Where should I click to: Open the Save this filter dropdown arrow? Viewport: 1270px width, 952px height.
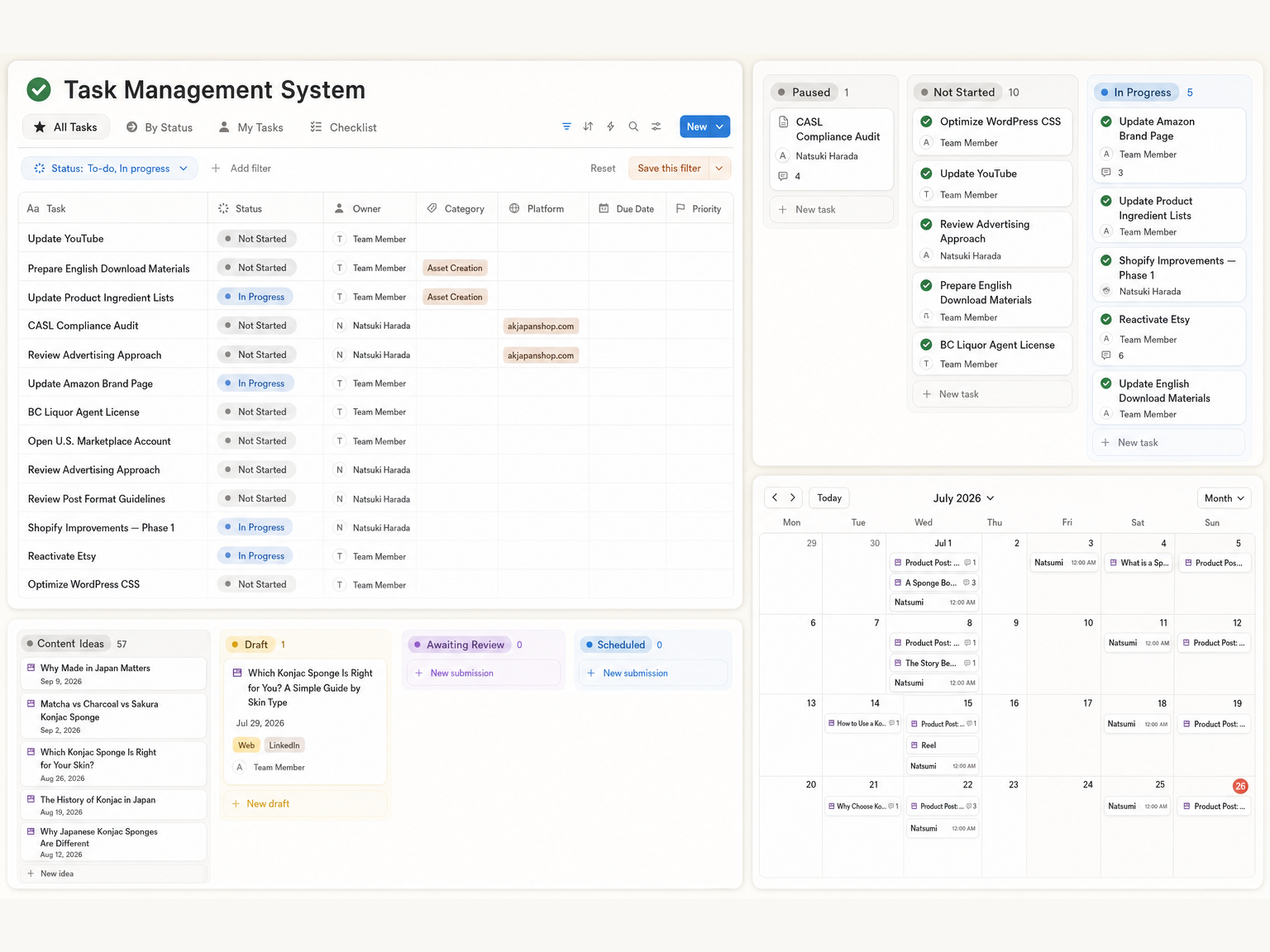tap(719, 168)
